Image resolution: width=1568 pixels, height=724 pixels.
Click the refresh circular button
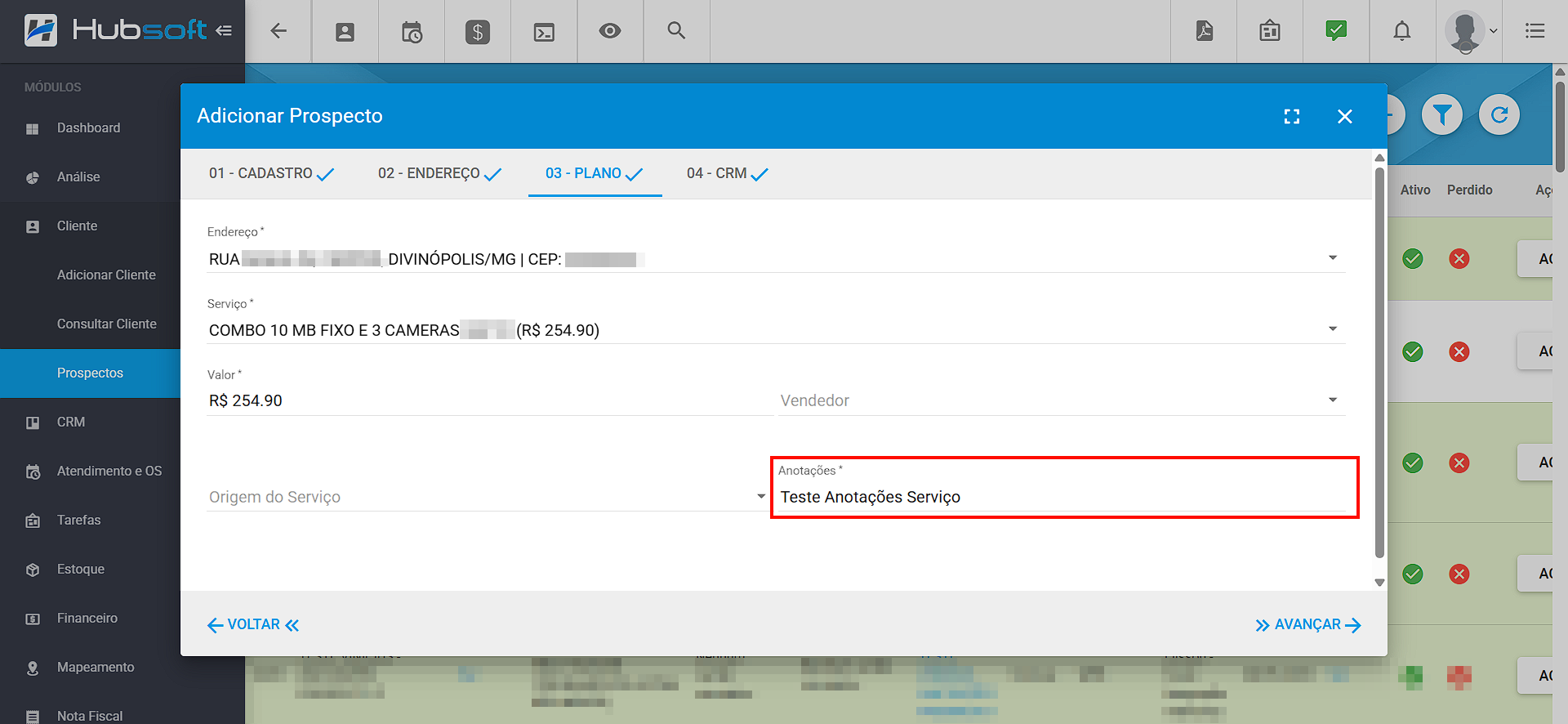point(1499,114)
